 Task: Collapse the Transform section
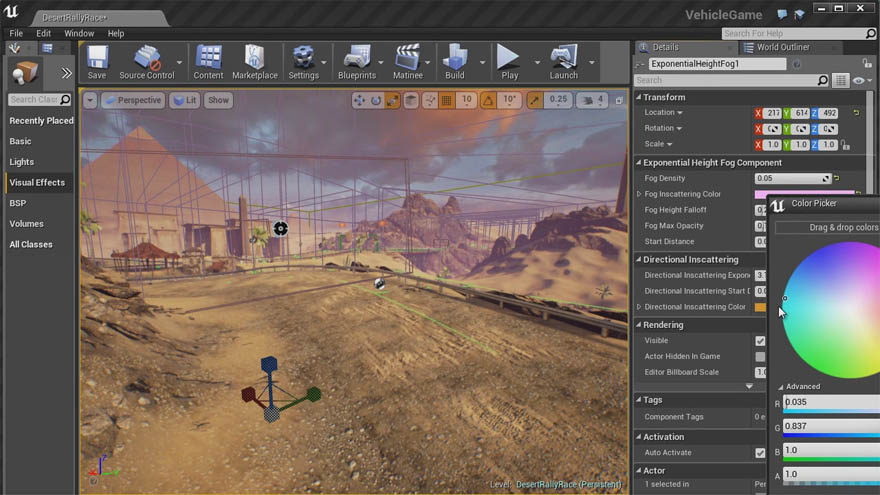click(639, 97)
